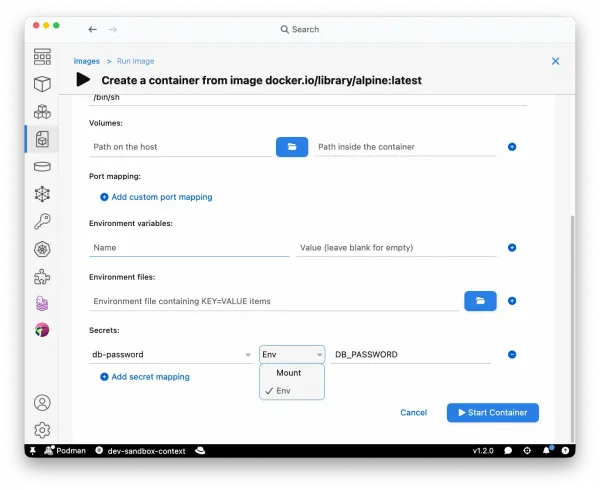Choose Env from secret type list

pyautogui.click(x=292, y=391)
